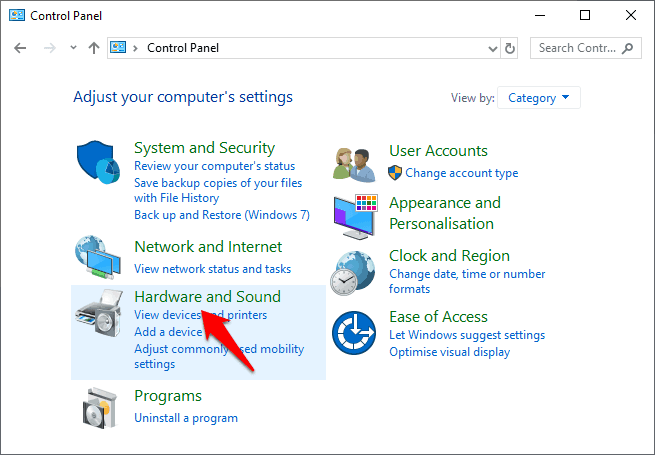Image resolution: width=655 pixels, height=455 pixels.
Task: Go forward with the forward arrow
Action: pyautogui.click(x=50, y=48)
